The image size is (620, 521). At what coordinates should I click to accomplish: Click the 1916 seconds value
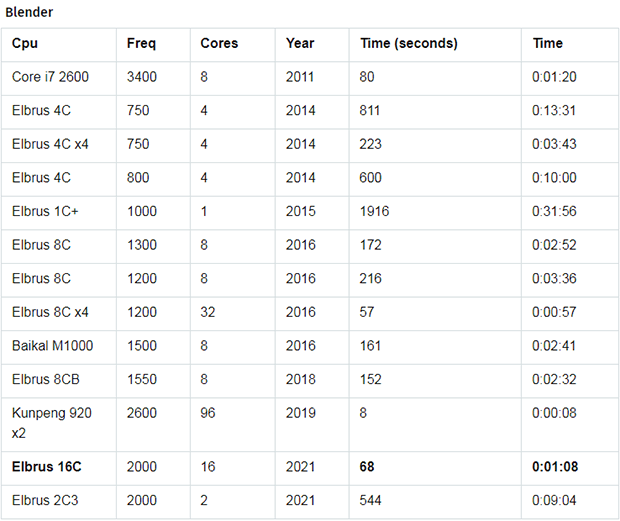(374, 211)
